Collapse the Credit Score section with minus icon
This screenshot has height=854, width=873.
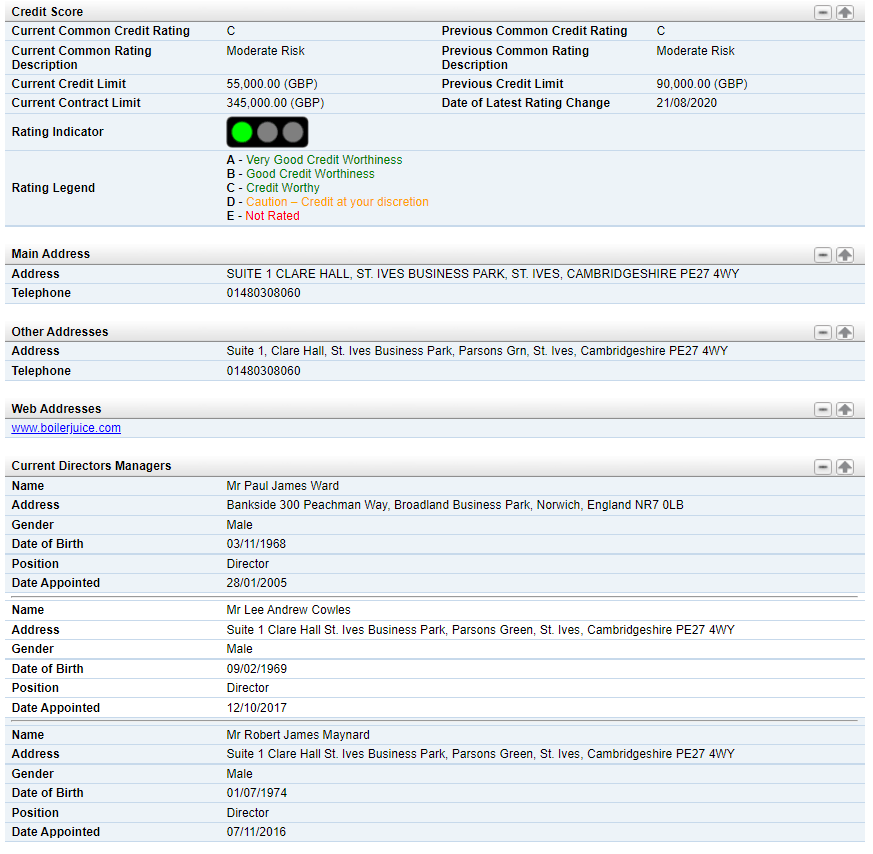(x=822, y=12)
